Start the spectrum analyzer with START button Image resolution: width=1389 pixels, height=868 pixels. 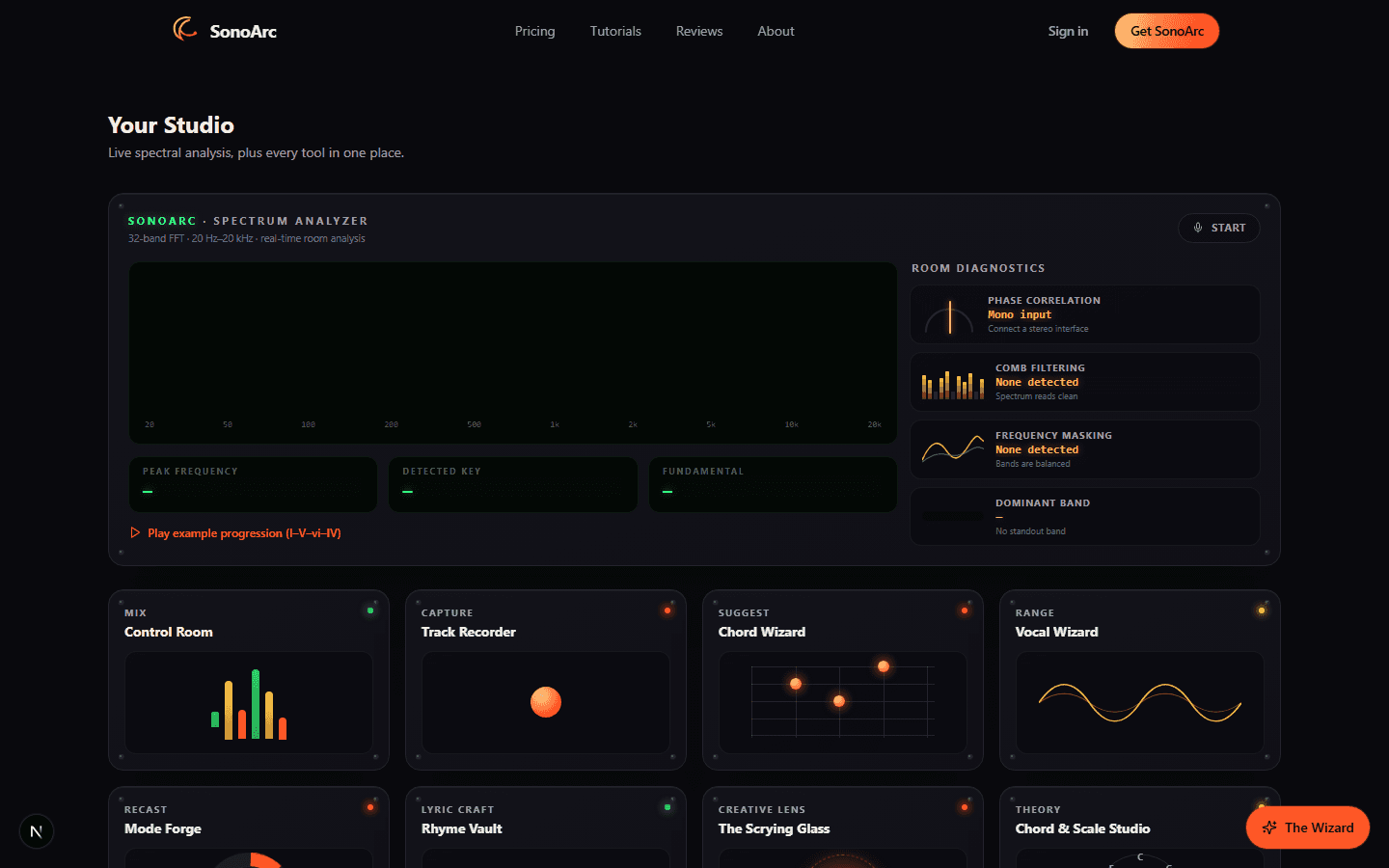click(x=1219, y=228)
